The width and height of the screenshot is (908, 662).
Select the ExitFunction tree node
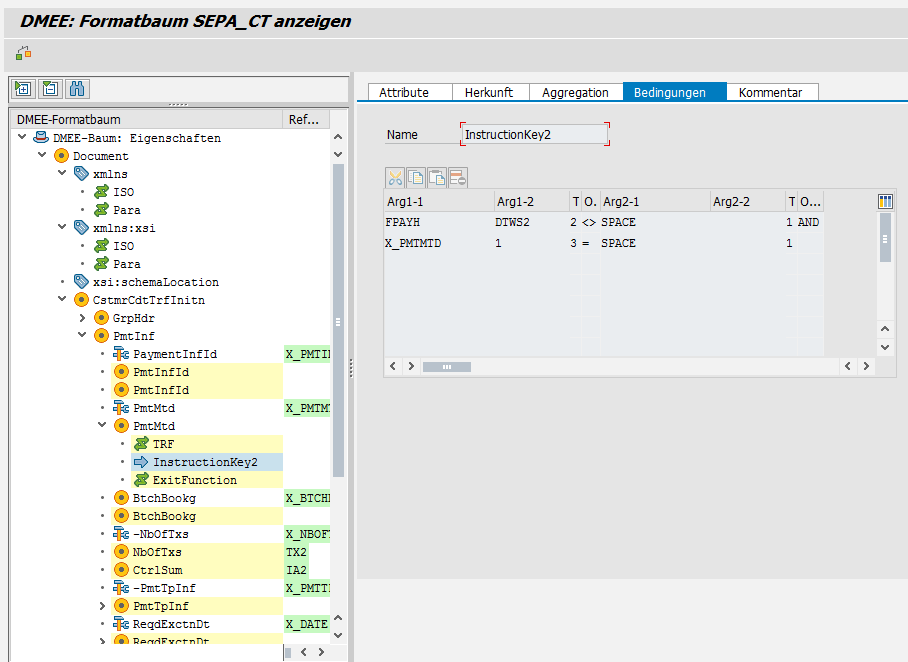[x=194, y=480]
